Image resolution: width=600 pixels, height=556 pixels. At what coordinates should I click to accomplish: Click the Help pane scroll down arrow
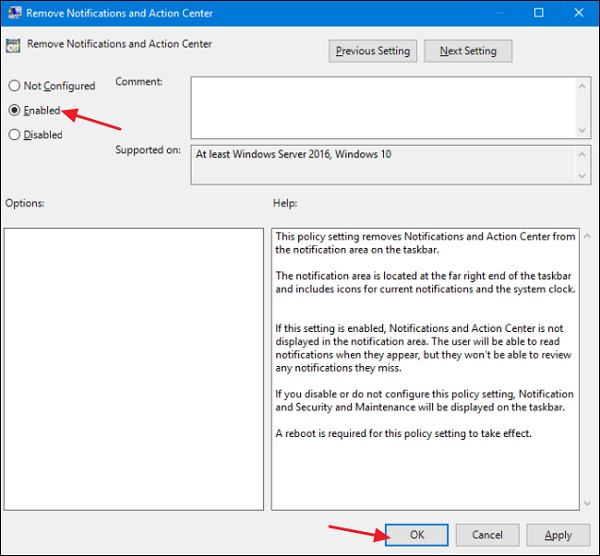pyautogui.click(x=587, y=503)
